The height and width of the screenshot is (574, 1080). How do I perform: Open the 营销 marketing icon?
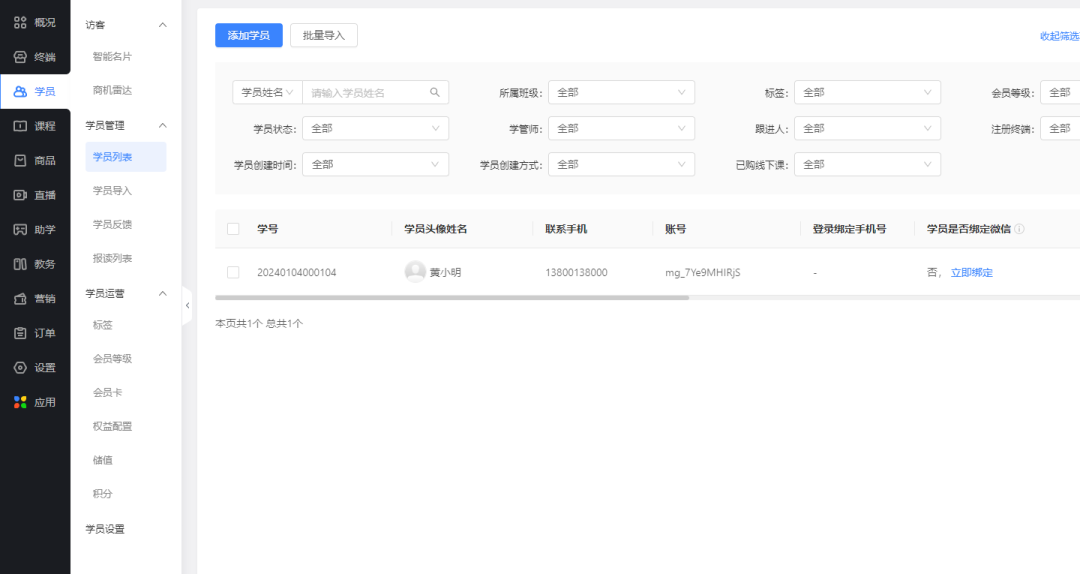coord(20,298)
